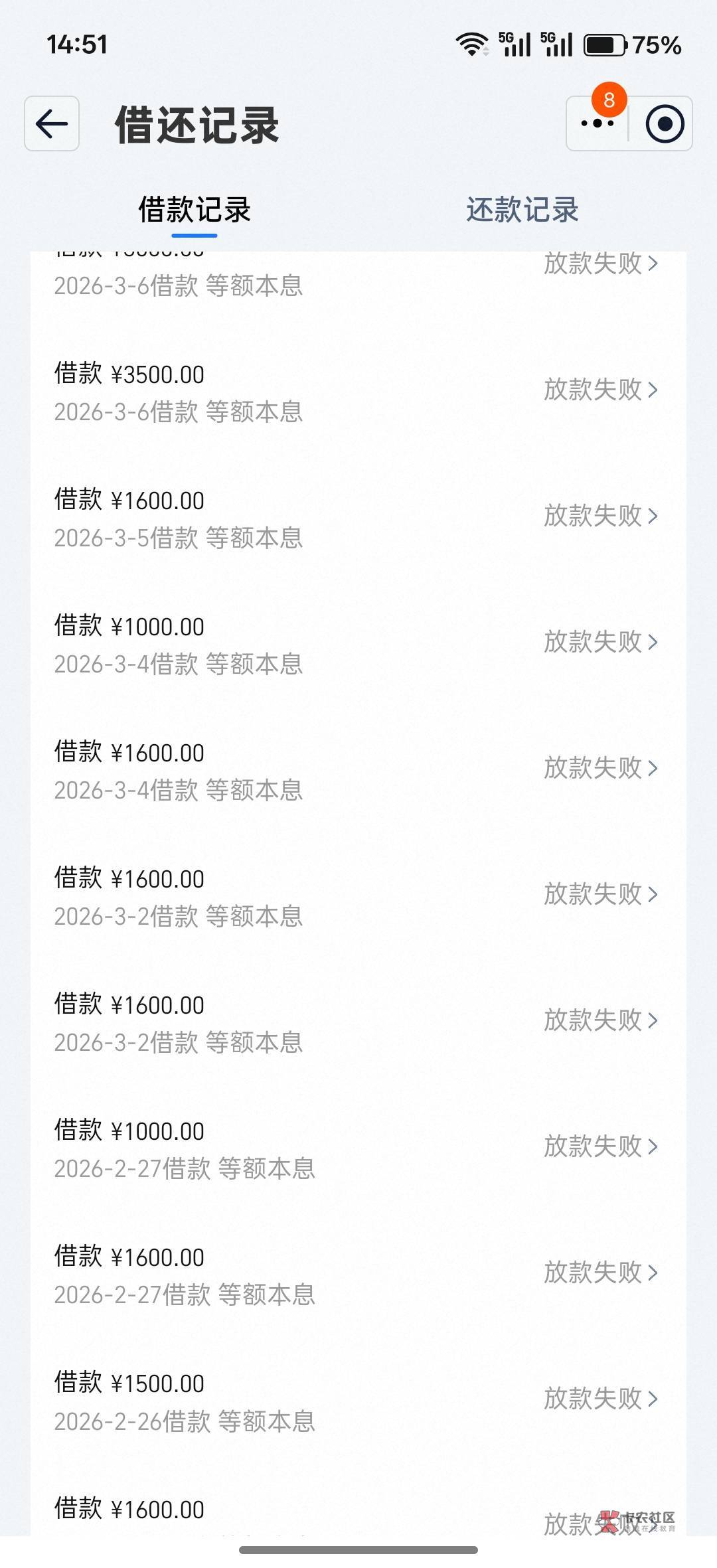Select the 借款记录 tab
The width and height of the screenshot is (717, 1568).
pos(194,210)
